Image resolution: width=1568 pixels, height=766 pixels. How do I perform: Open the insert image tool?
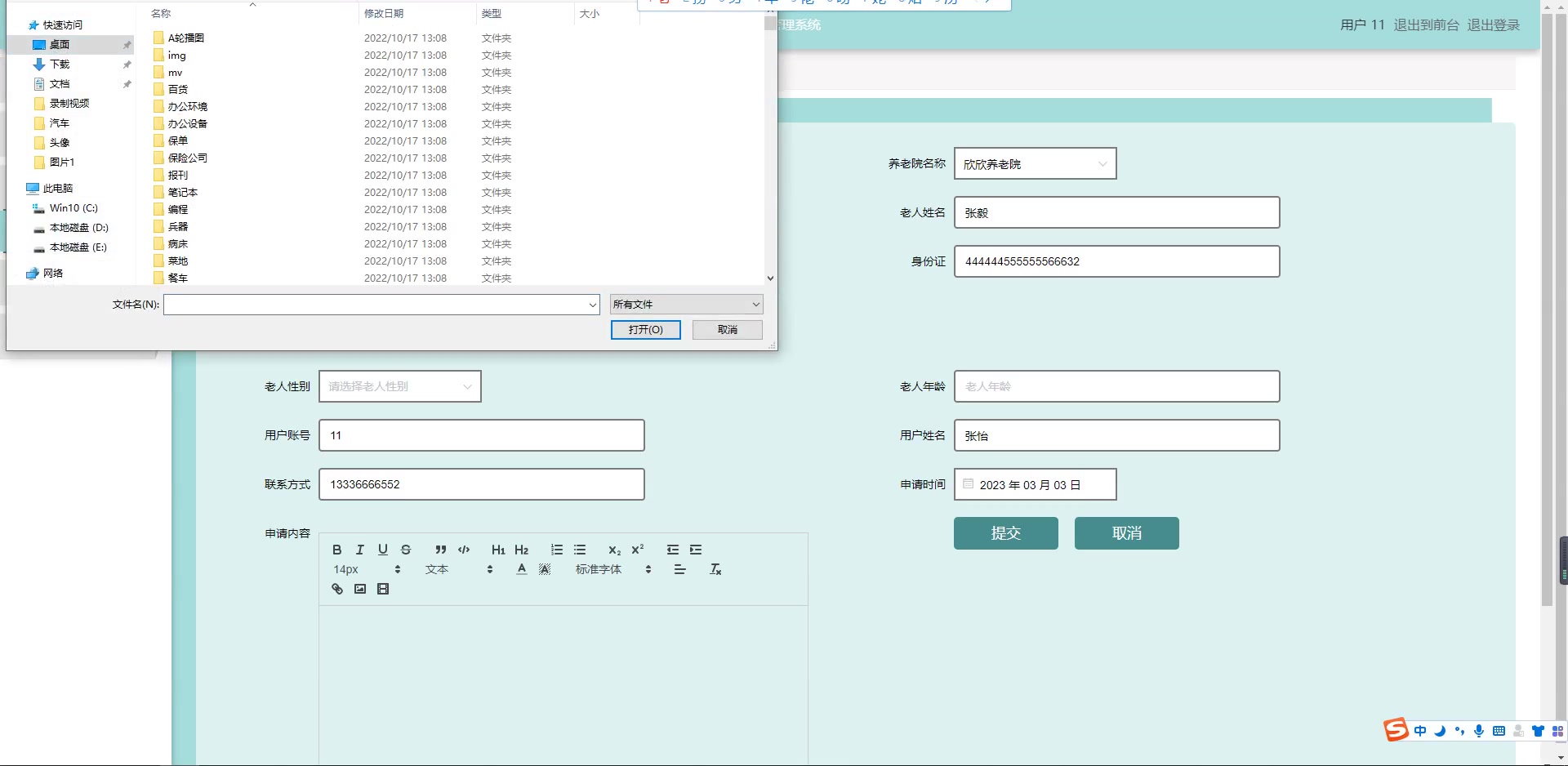(x=359, y=589)
